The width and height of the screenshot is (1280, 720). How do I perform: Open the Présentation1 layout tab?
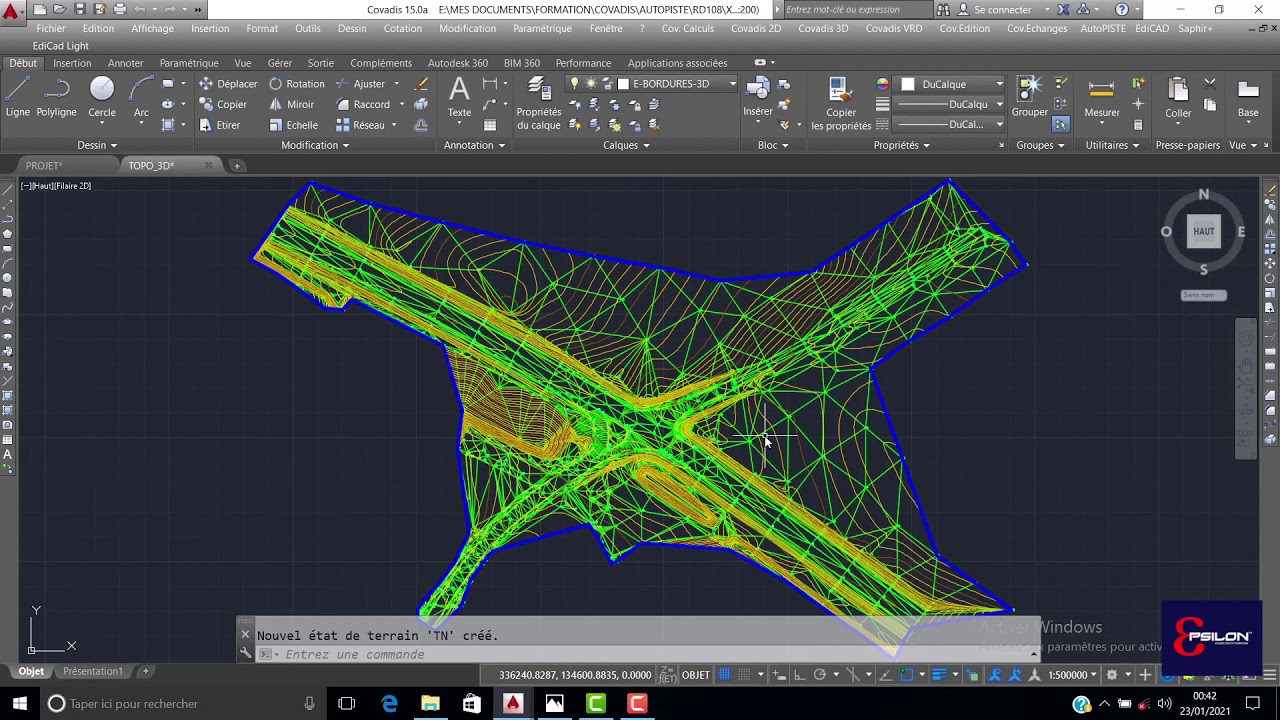coord(93,671)
